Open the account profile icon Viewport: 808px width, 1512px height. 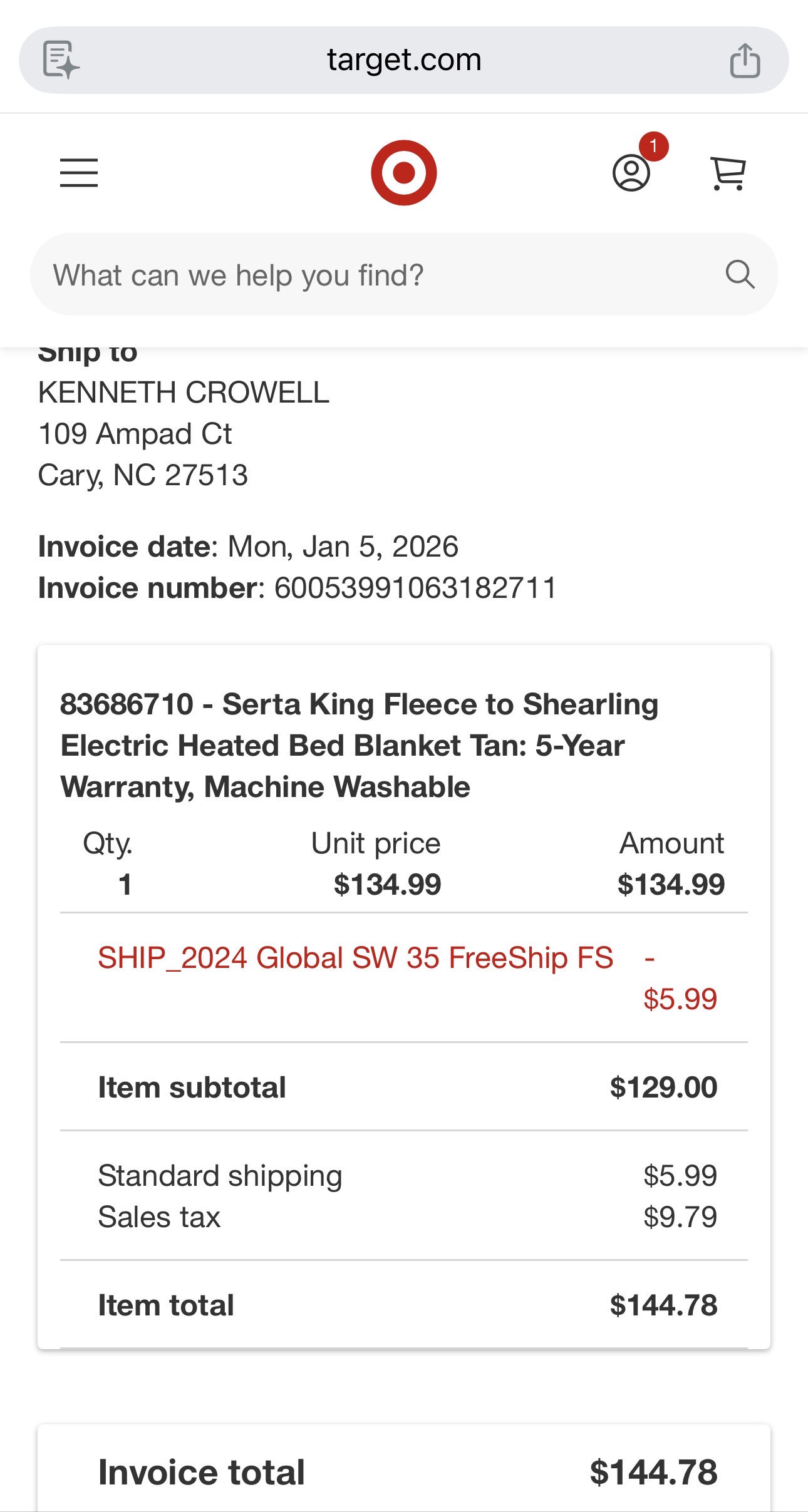(631, 173)
